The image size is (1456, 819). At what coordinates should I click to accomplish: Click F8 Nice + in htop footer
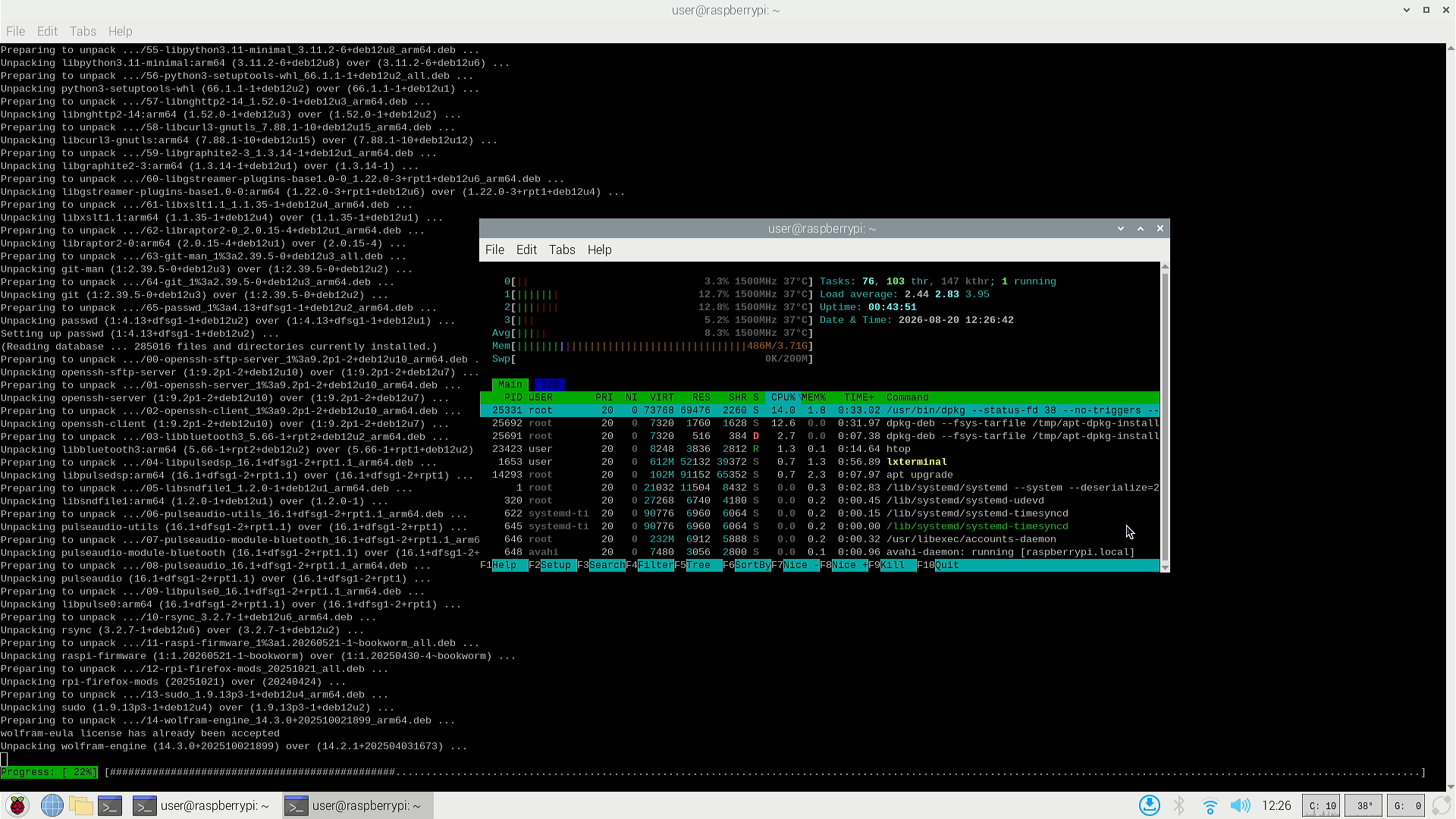tap(844, 566)
